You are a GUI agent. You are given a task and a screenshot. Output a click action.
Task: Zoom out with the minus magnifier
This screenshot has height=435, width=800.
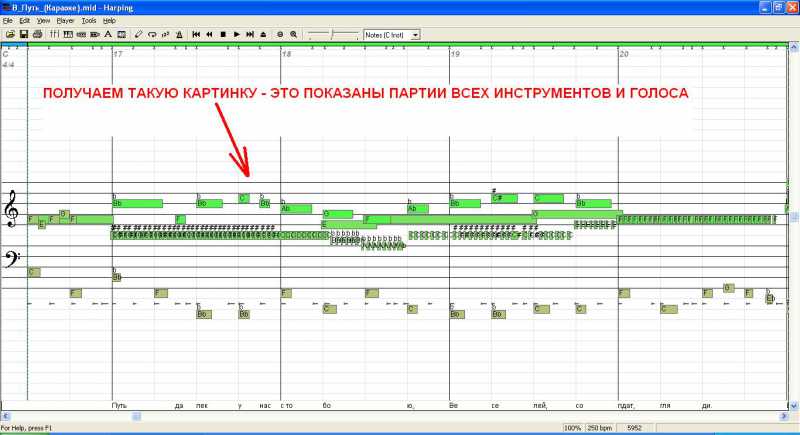(x=280, y=35)
